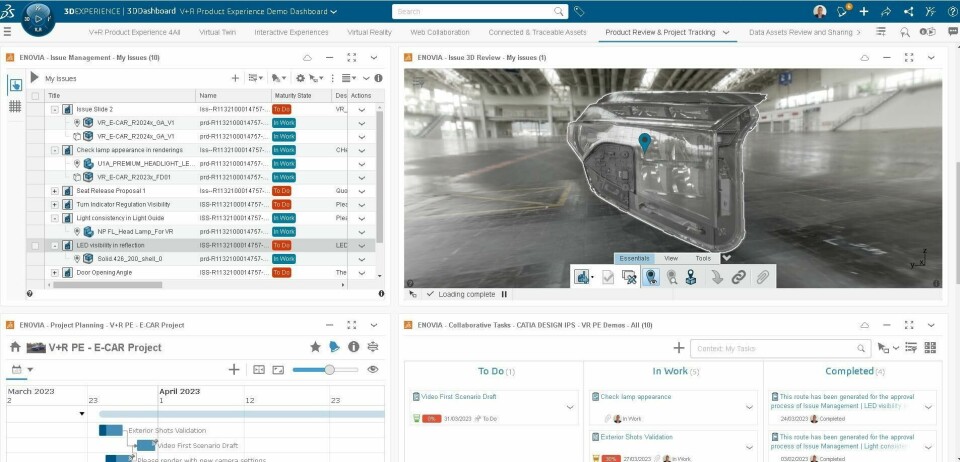Open the Virtual Reality dashboard tab
Image resolution: width=960 pixels, height=462 pixels.
pos(369,32)
